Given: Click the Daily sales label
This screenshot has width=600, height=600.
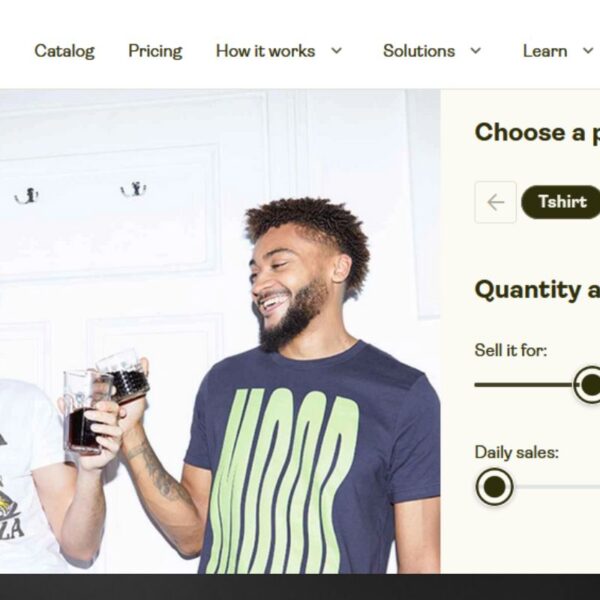Looking at the screenshot, I should pos(517,452).
